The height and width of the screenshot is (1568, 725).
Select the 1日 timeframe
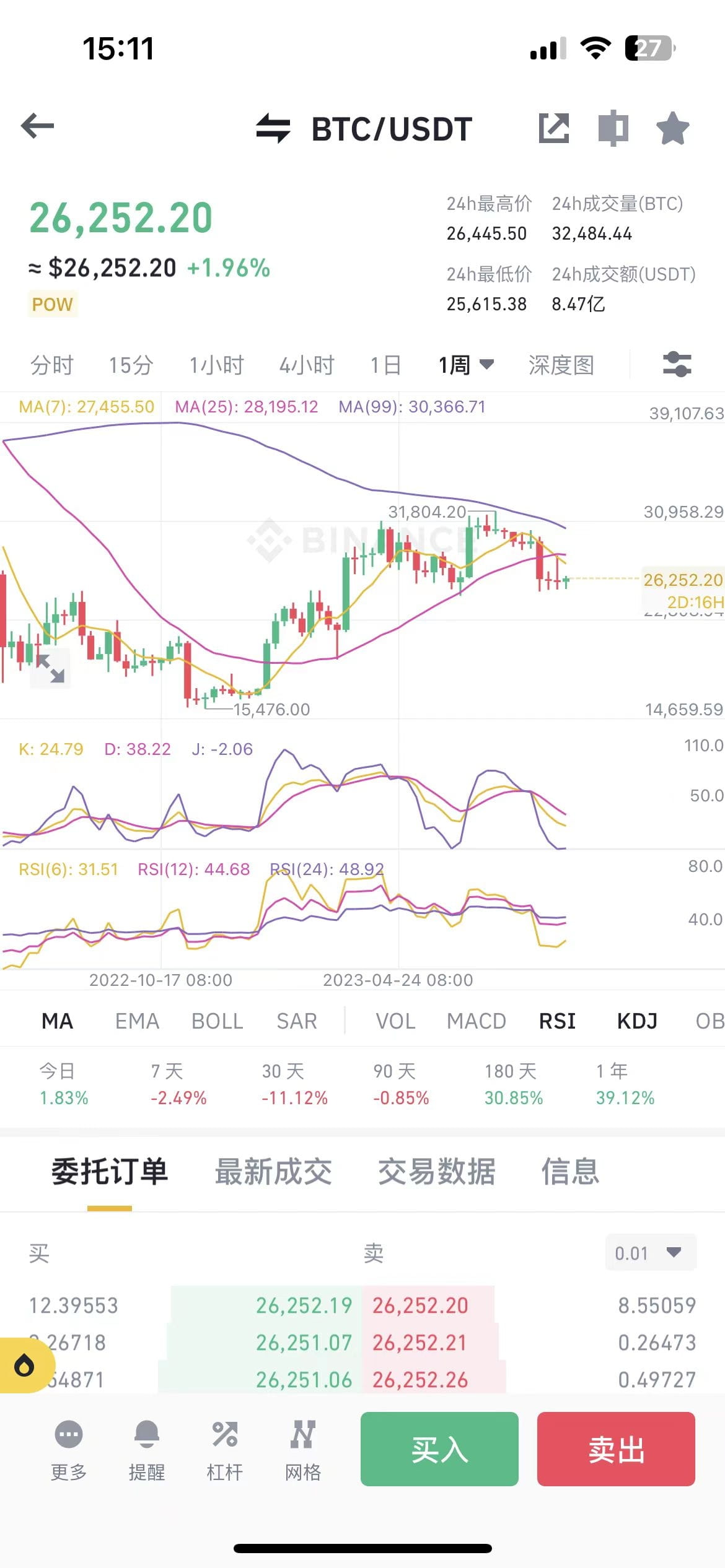(386, 365)
